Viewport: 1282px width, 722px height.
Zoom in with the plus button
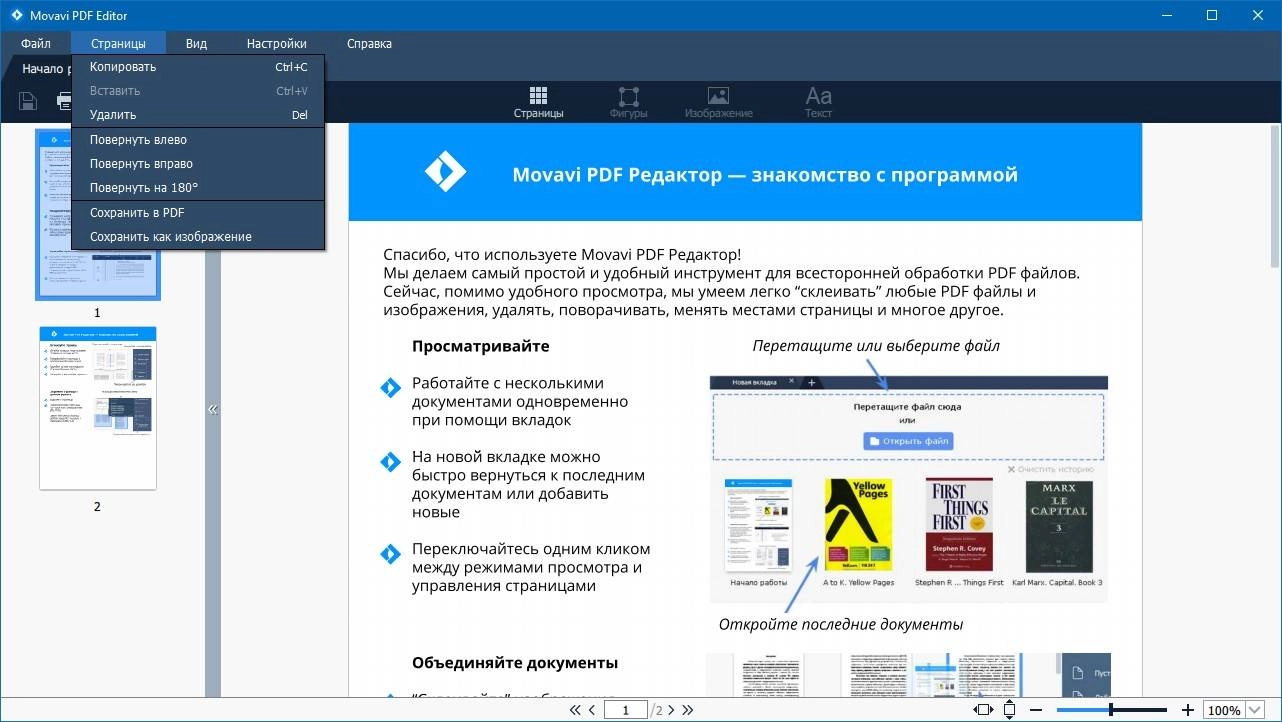(x=1188, y=710)
